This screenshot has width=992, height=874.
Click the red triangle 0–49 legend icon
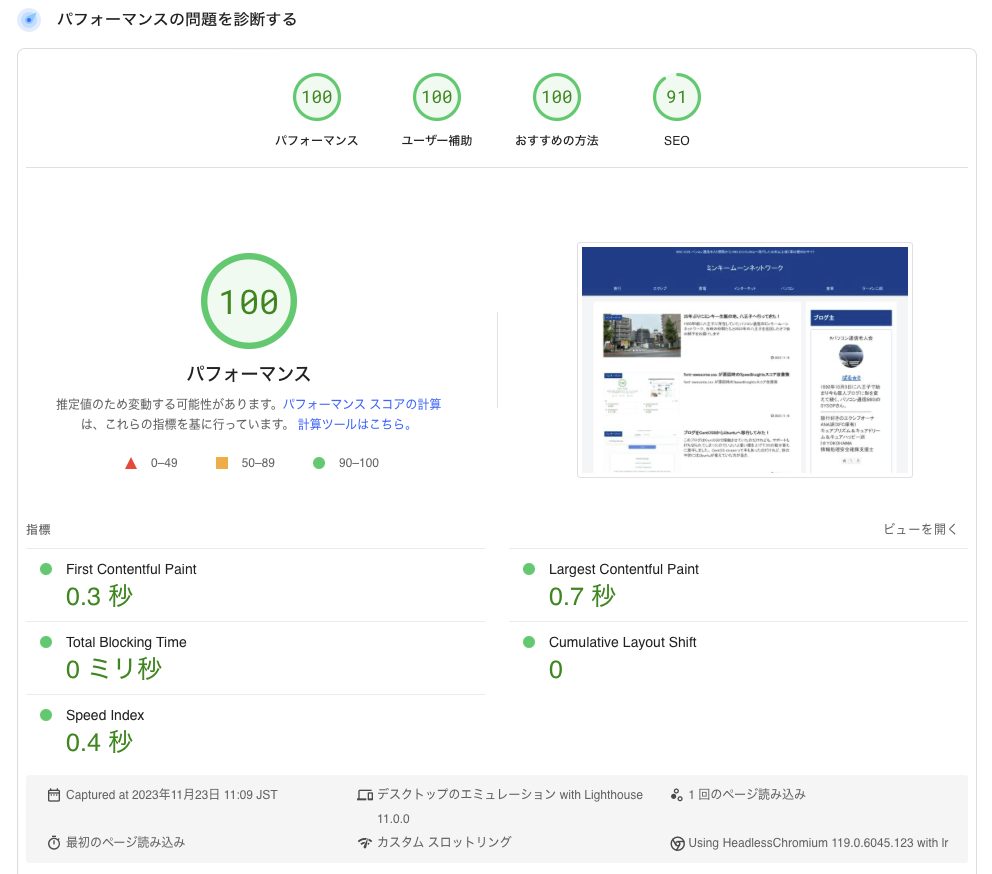click(130, 463)
